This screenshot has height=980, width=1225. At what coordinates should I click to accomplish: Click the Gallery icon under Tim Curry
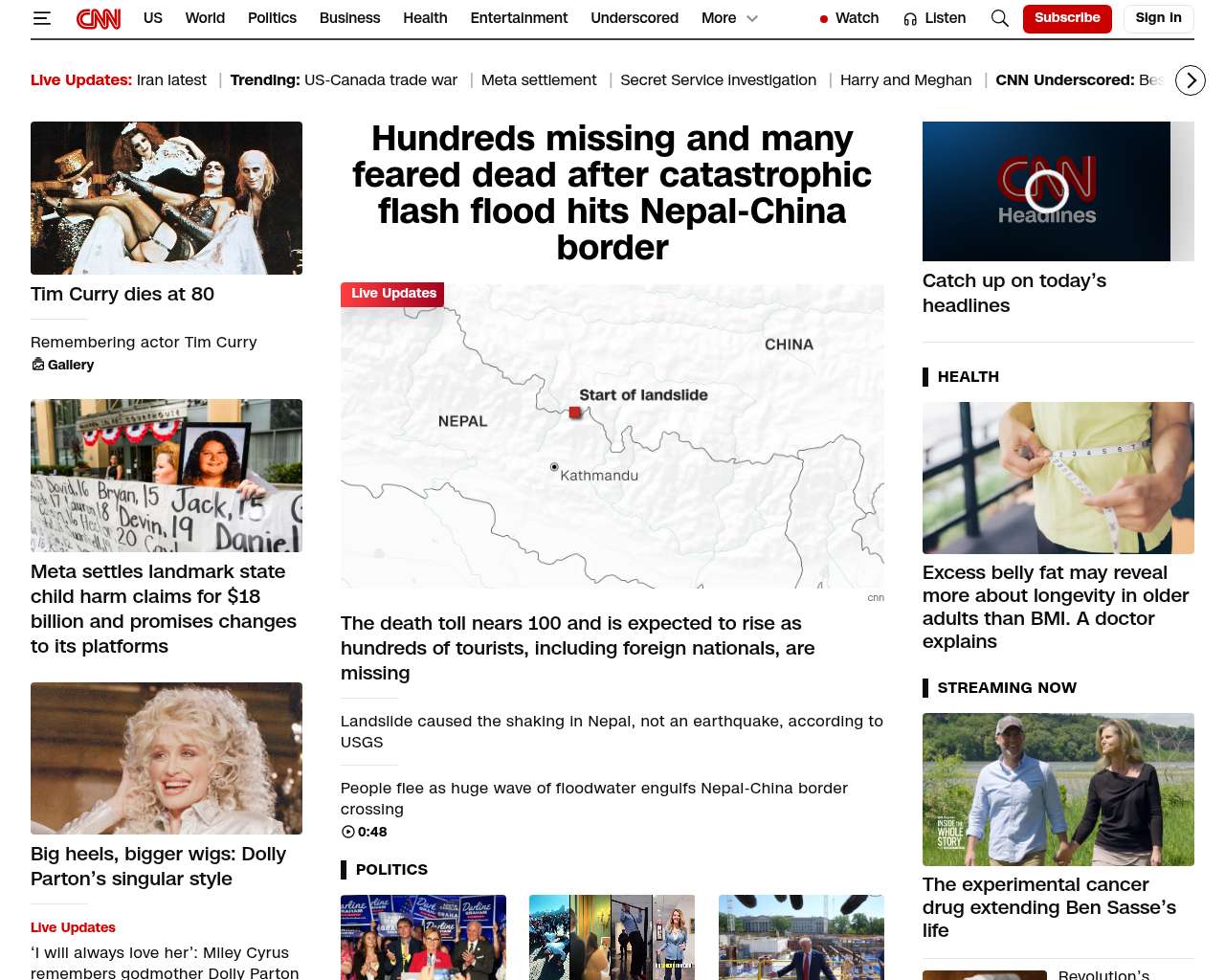38,365
